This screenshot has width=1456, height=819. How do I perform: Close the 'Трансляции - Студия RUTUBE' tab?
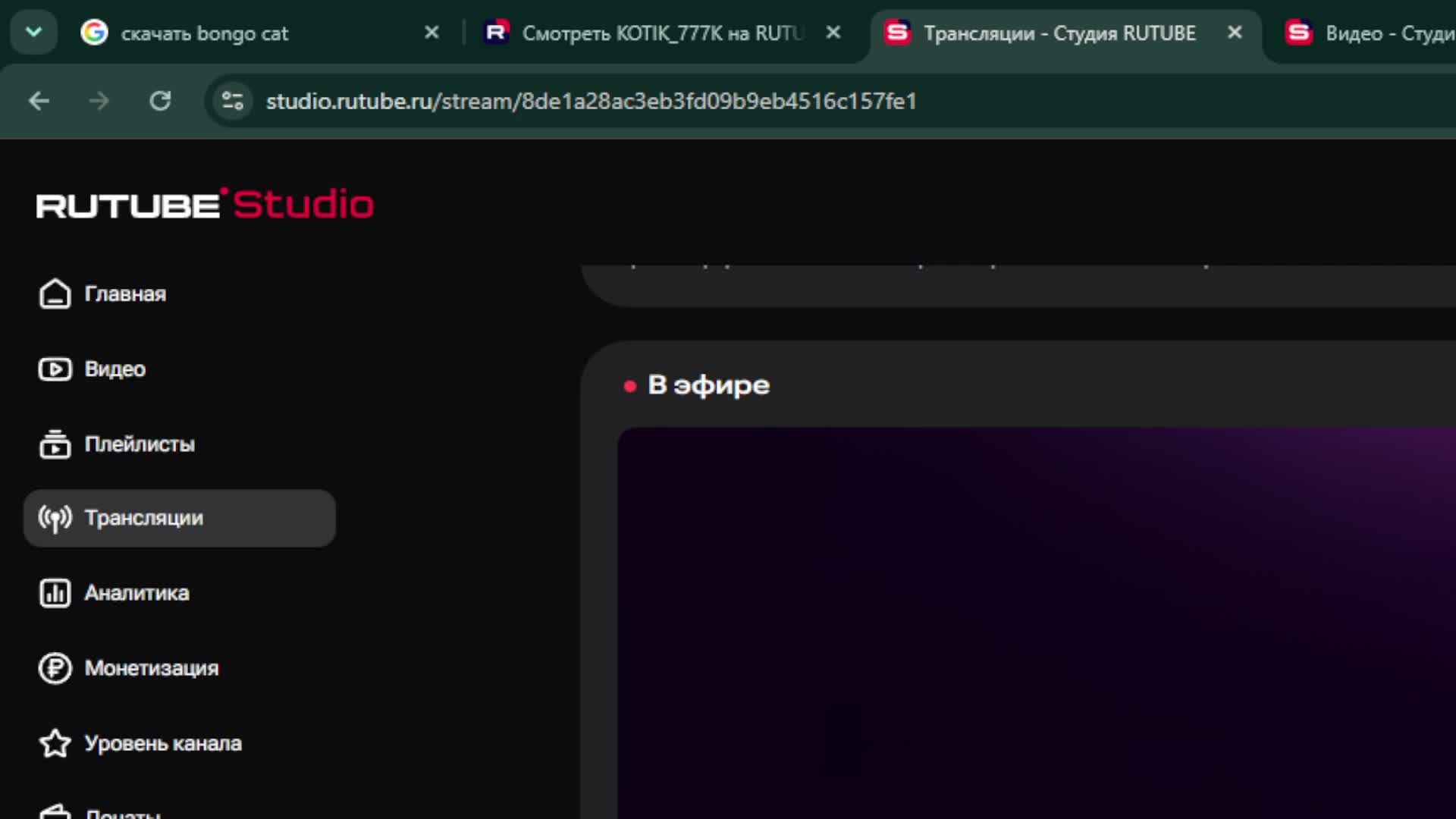(1235, 33)
